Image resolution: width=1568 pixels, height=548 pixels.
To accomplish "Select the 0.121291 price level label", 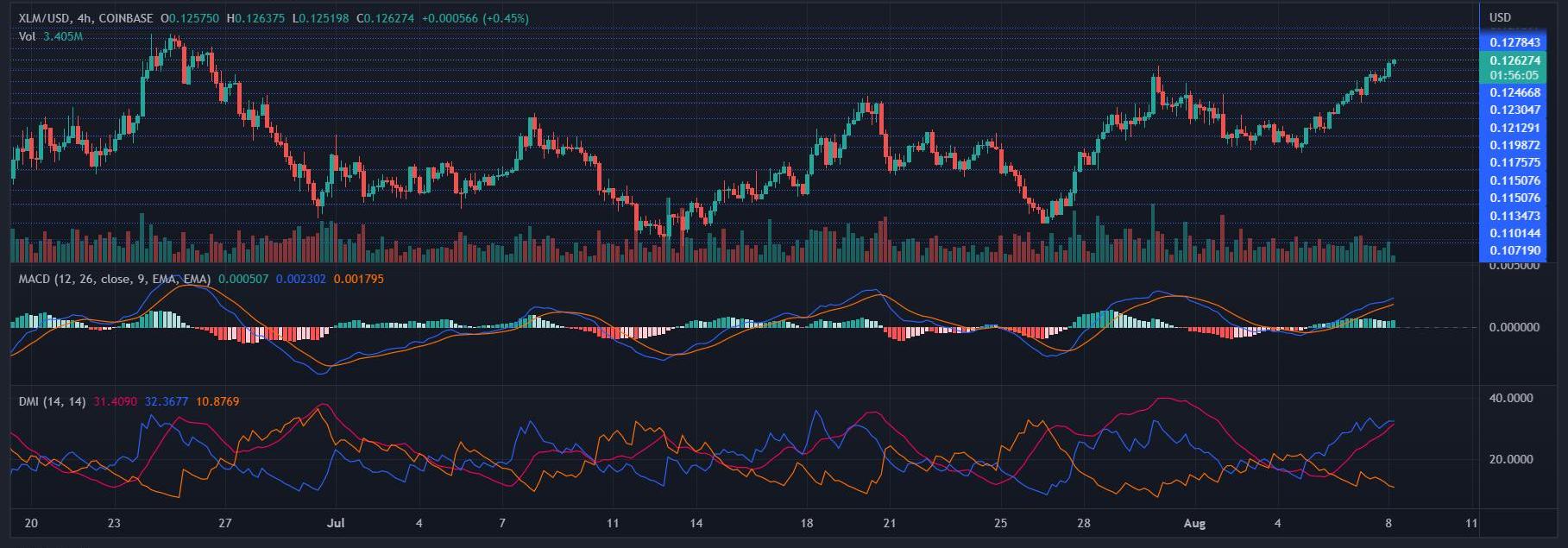I will pos(1514,128).
